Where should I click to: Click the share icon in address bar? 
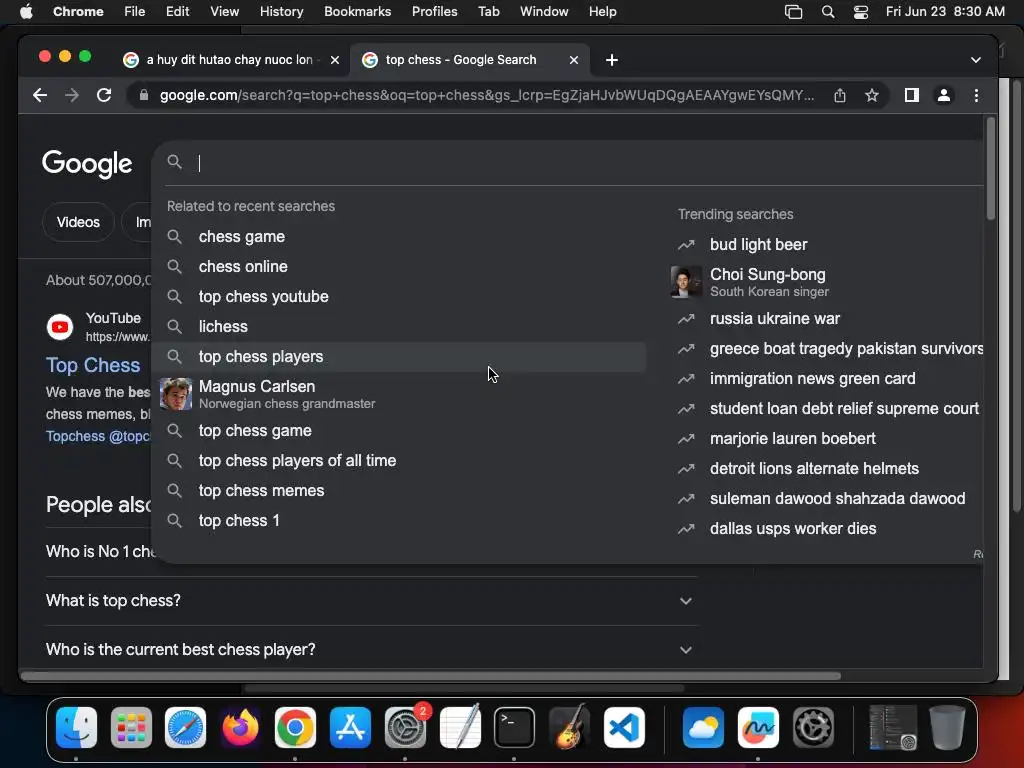(840, 95)
